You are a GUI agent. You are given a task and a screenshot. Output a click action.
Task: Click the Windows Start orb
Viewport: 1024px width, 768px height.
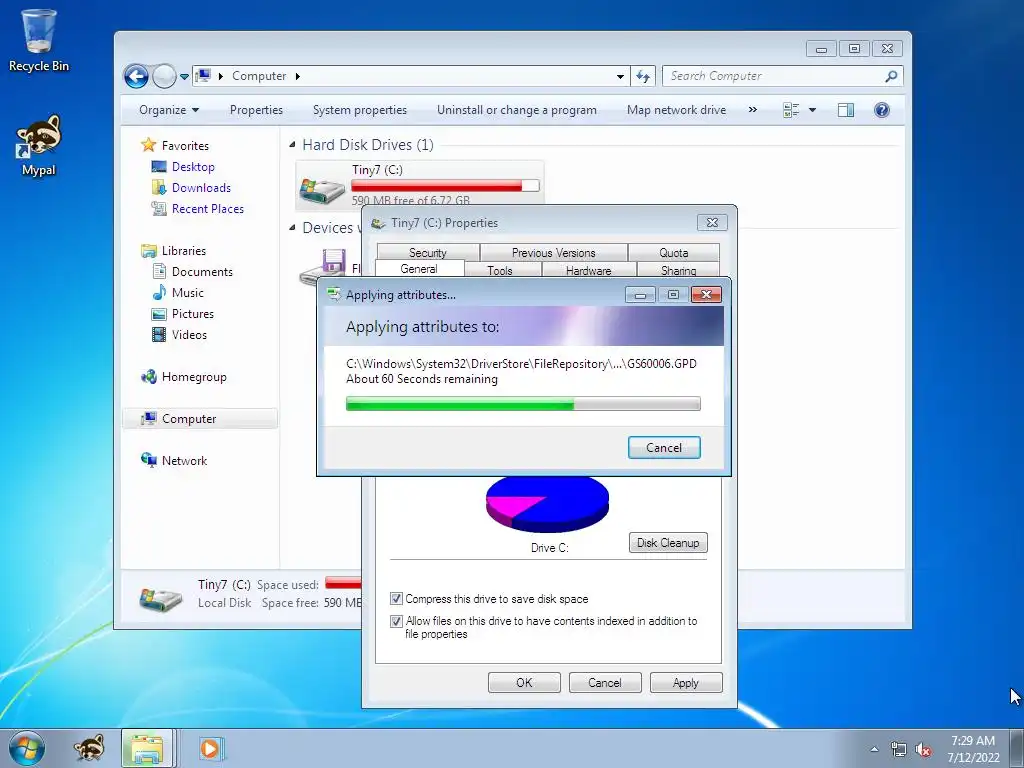click(x=27, y=748)
